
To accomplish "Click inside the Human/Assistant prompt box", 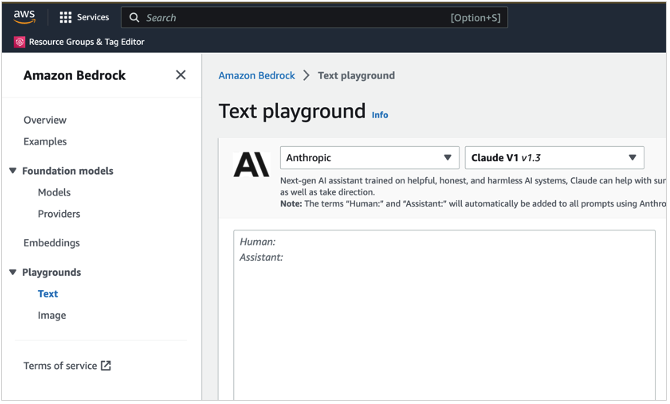I will point(444,315).
